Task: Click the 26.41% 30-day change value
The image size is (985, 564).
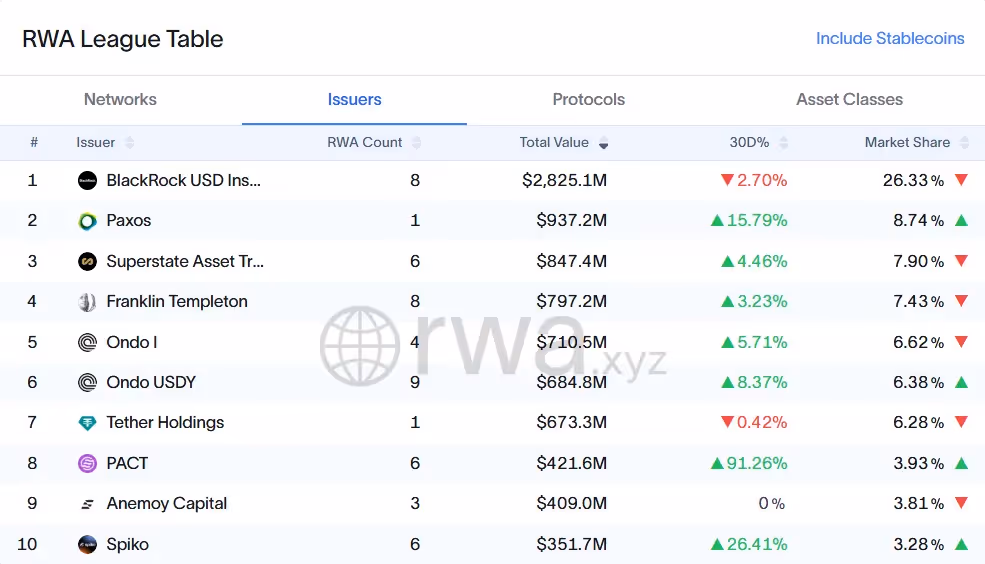Action: tap(757, 544)
